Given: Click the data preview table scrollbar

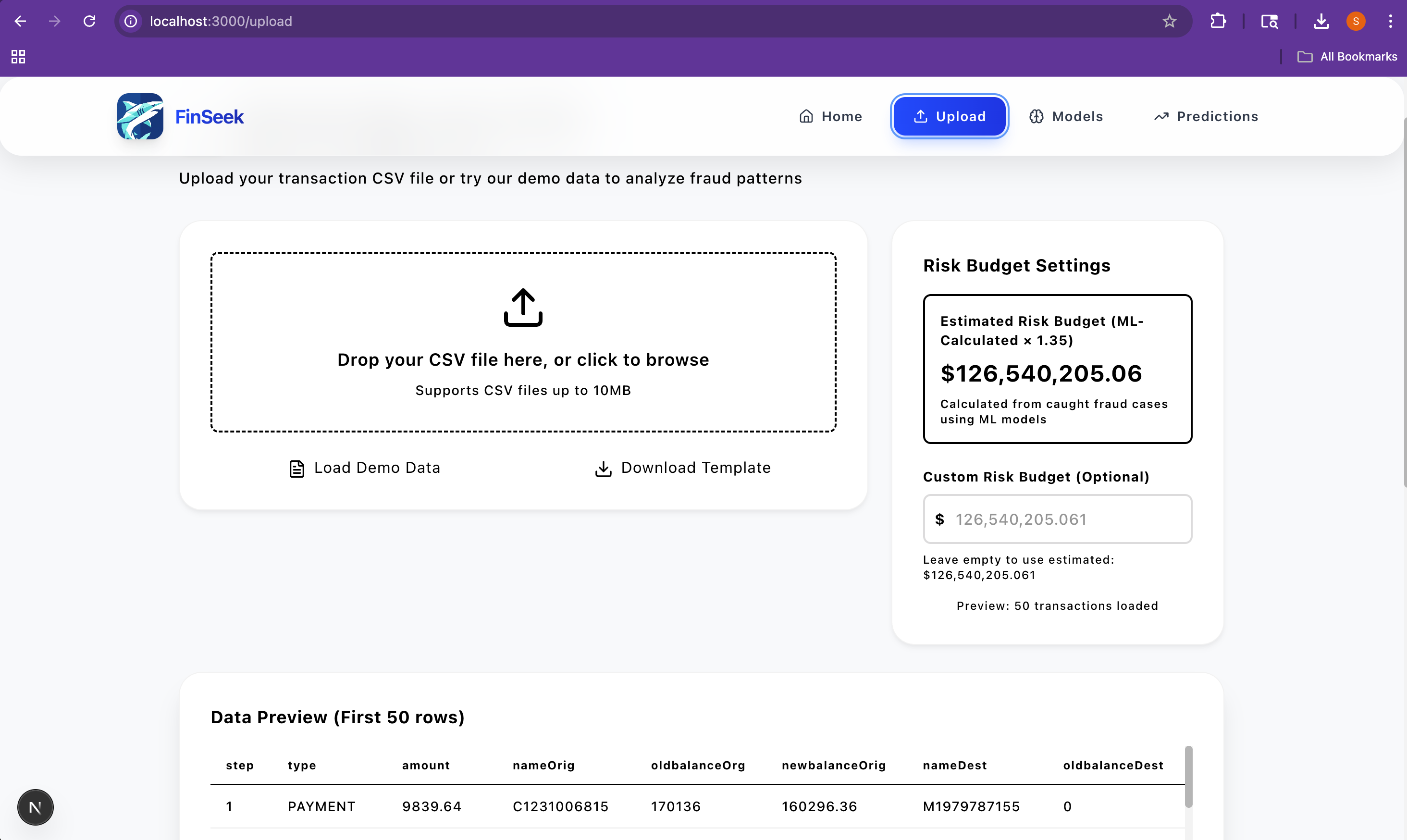Looking at the screenshot, I should tap(1188, 777).
